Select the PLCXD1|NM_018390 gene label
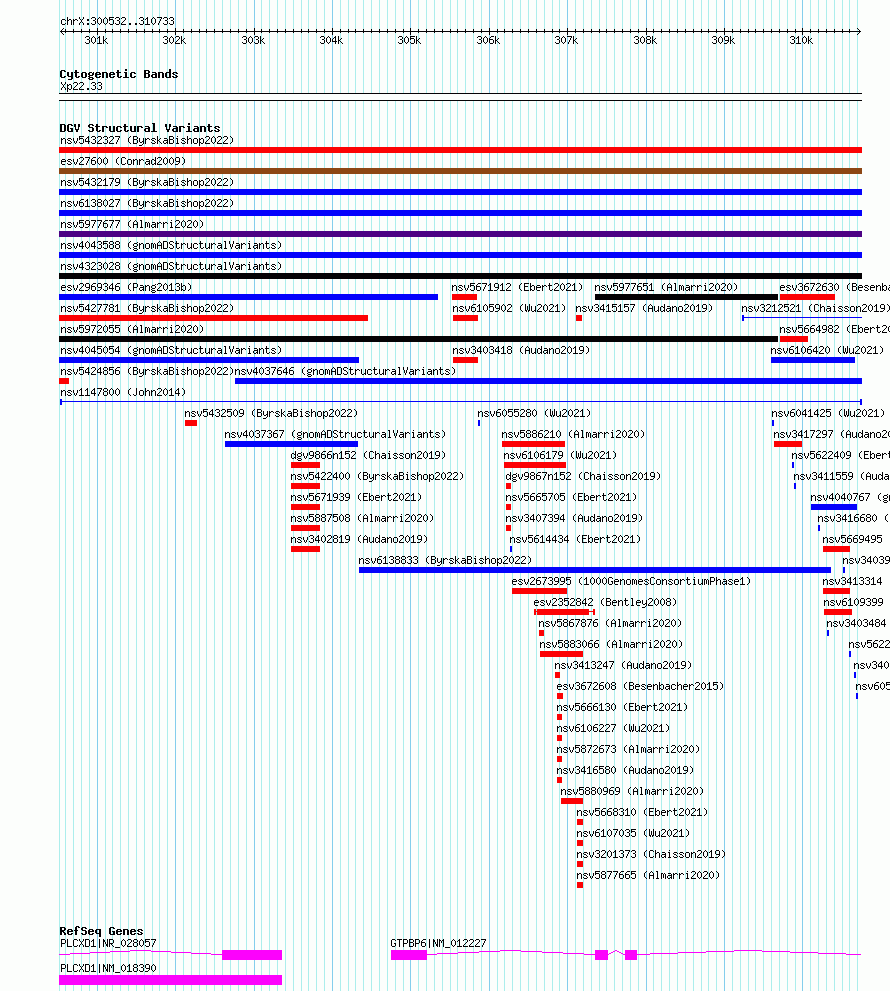This screenshot has width=890, height=991. point(108,968)
